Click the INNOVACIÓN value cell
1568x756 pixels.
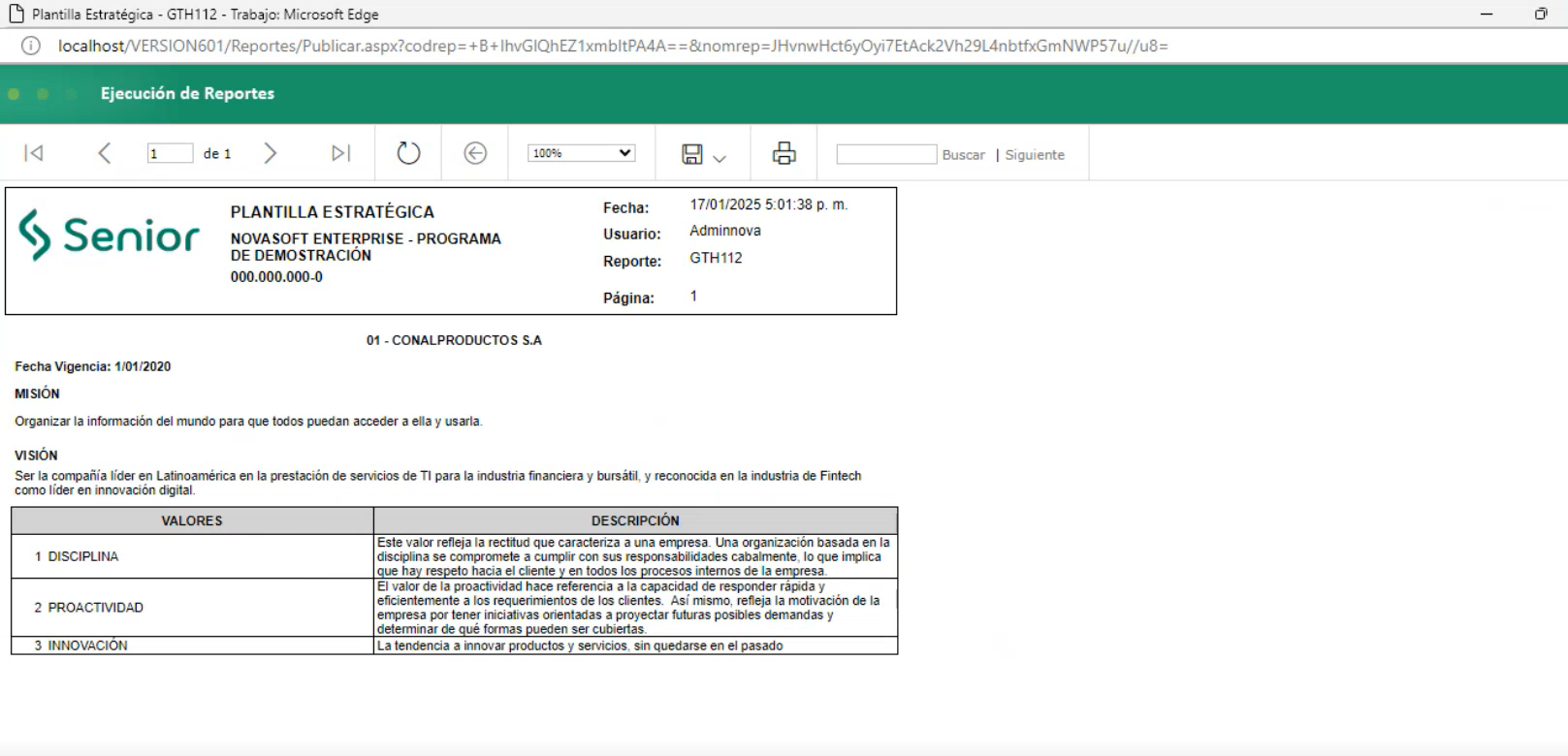(x=192, y=646)
